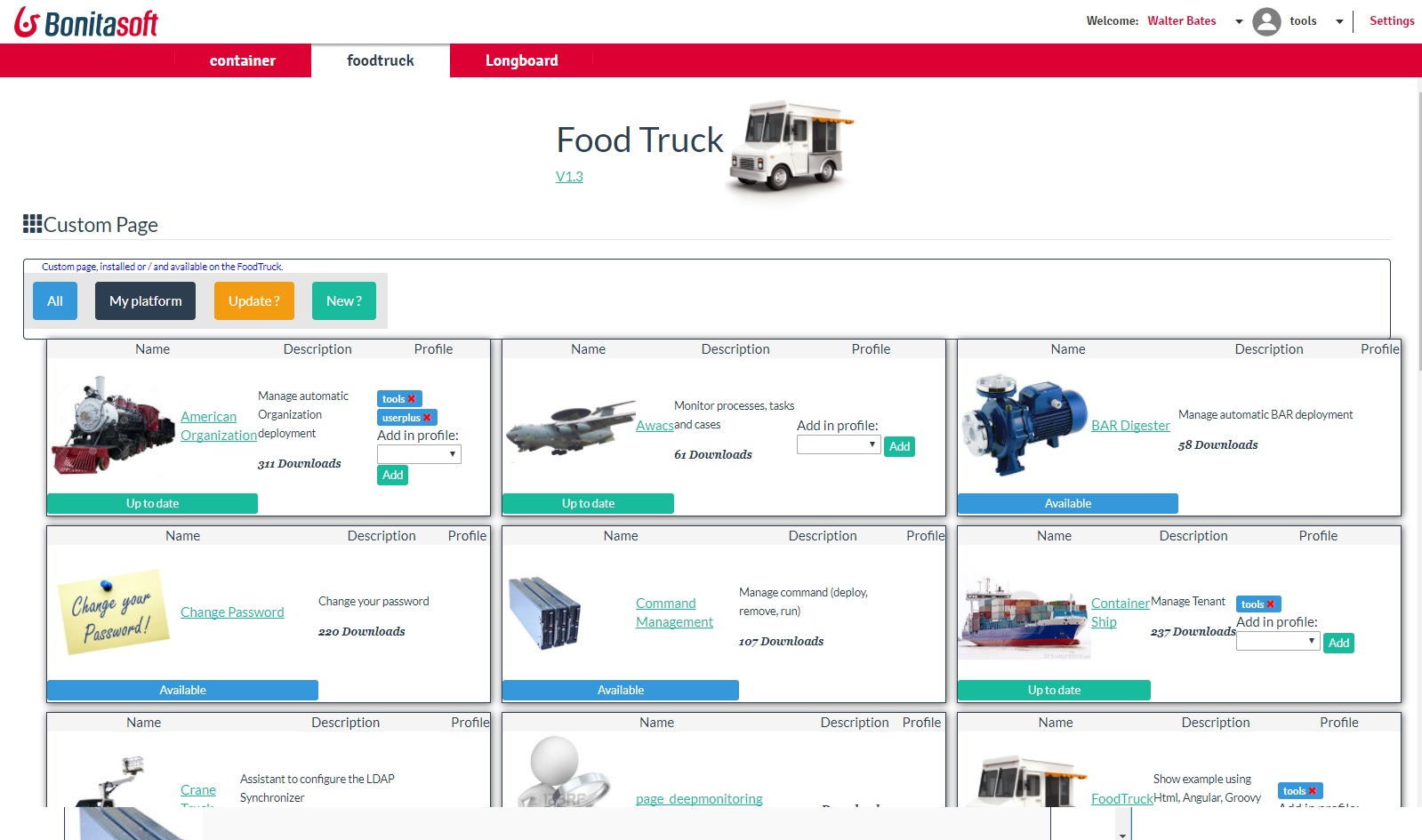Click the Custom Page grid icon
Screen dimensions: 1422x840
32,224
